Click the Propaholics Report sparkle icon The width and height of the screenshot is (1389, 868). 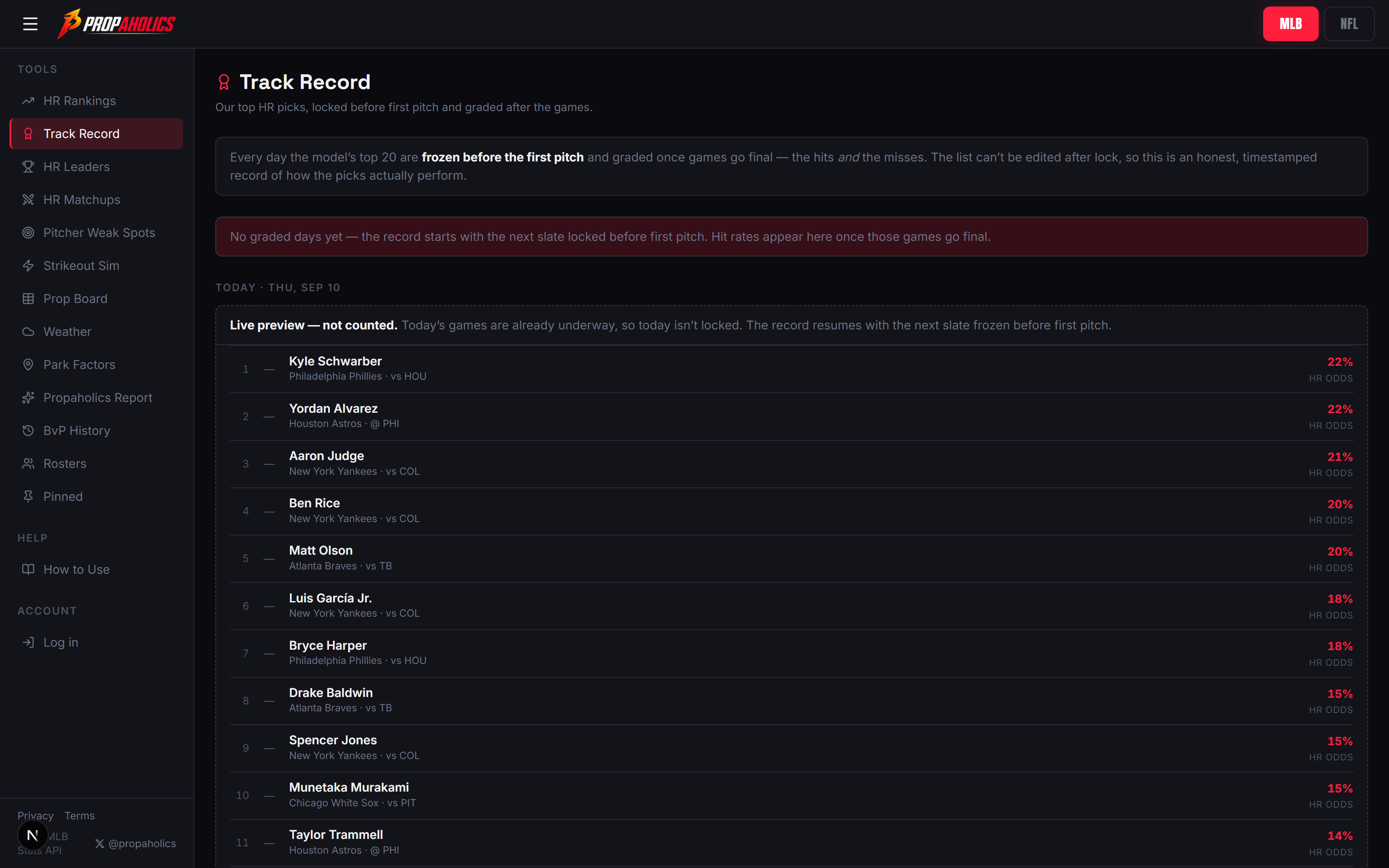28,398
